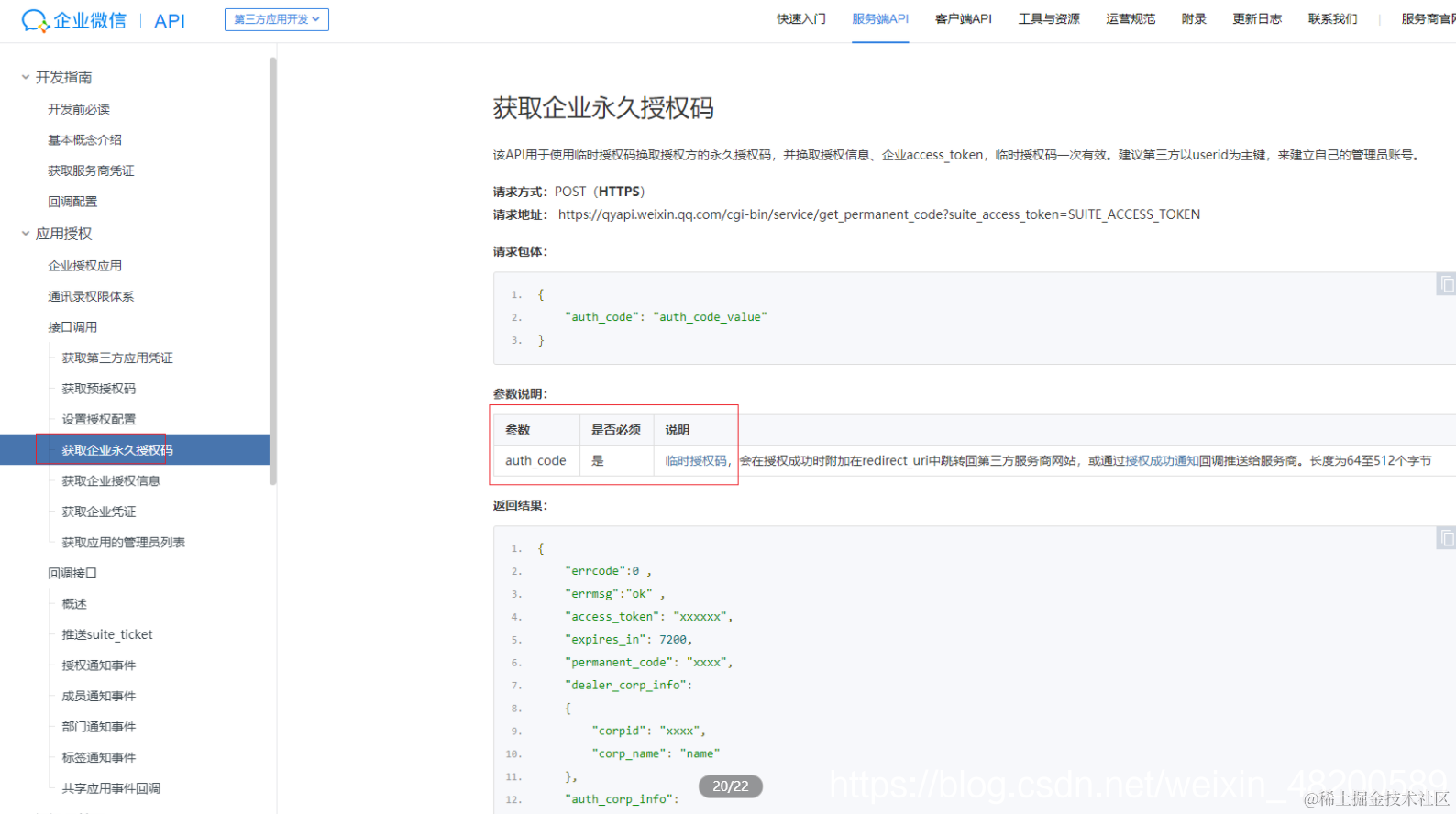Open the 快速入门 tab

[801, 19]
